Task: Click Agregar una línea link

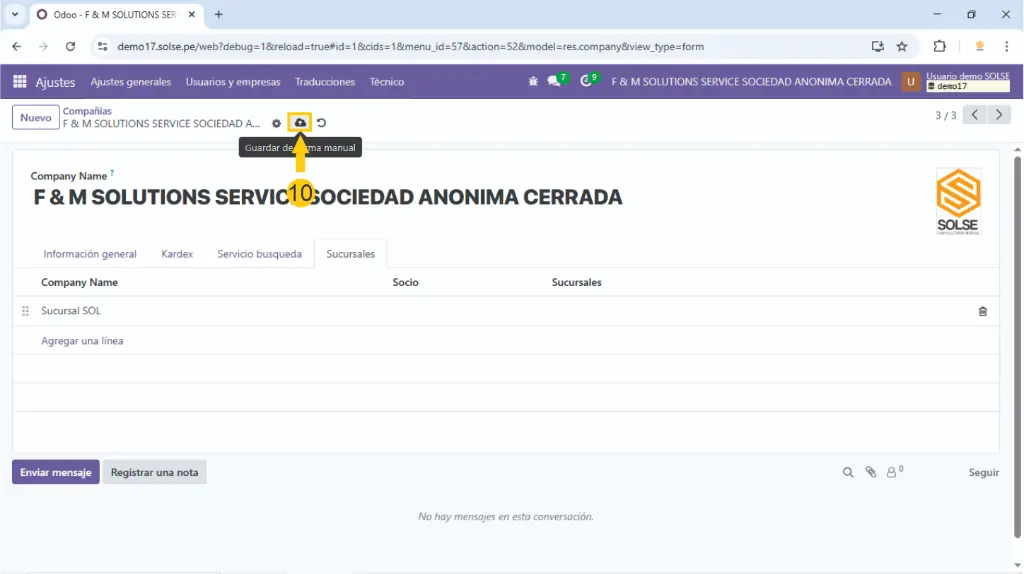Action: 82,341
